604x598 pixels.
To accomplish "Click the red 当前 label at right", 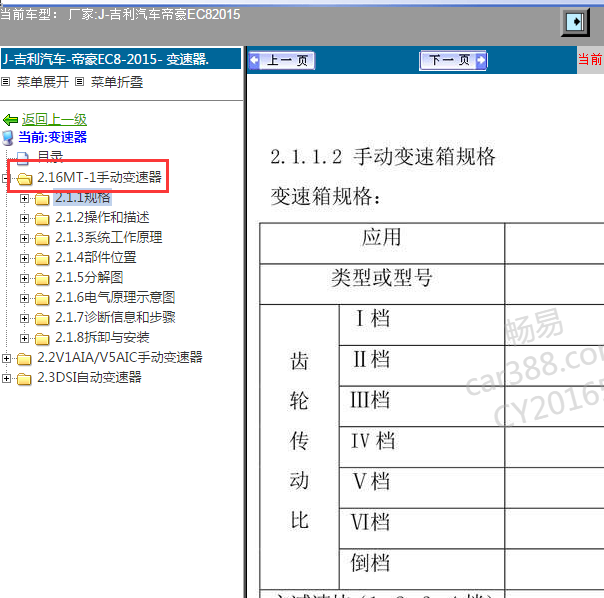I will coord(590,59).
